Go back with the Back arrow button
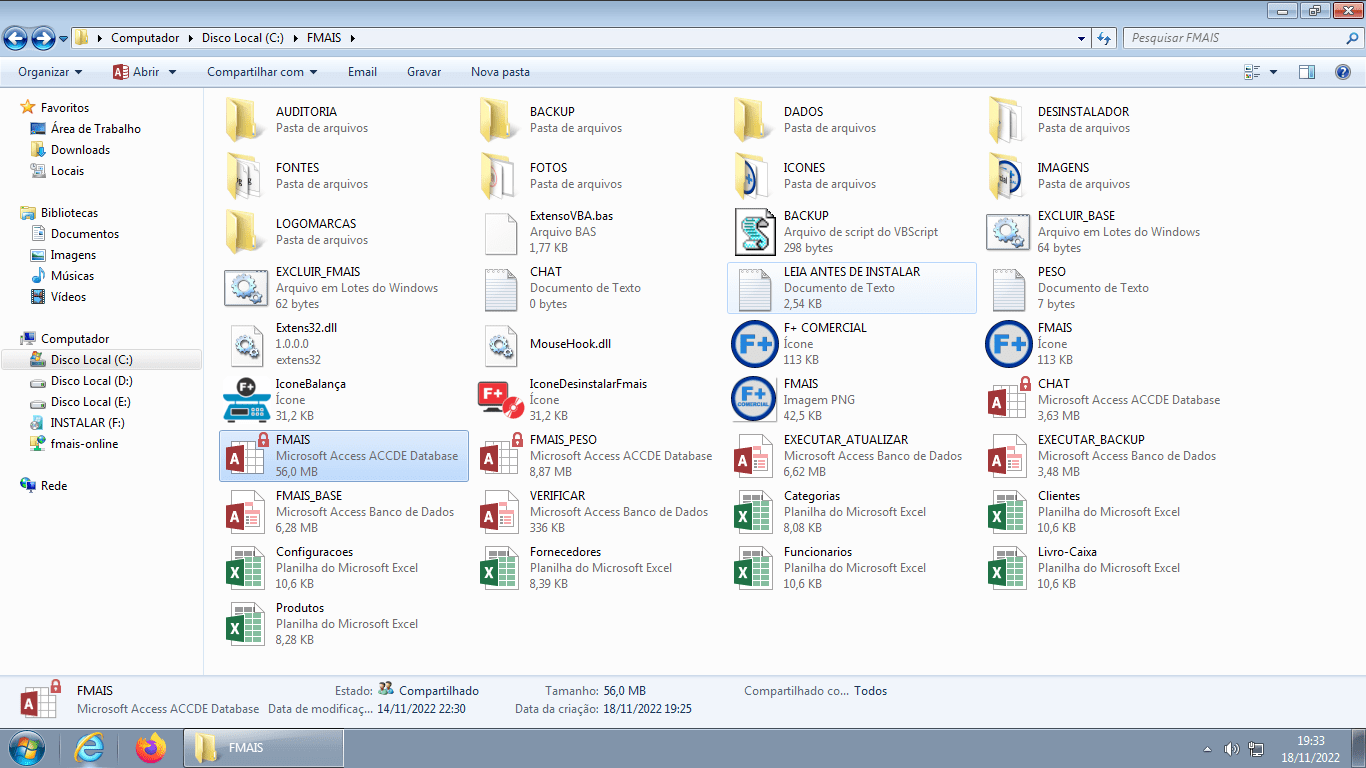The width and height of the screenshot is (1366, 768). (x=16, y=39)
